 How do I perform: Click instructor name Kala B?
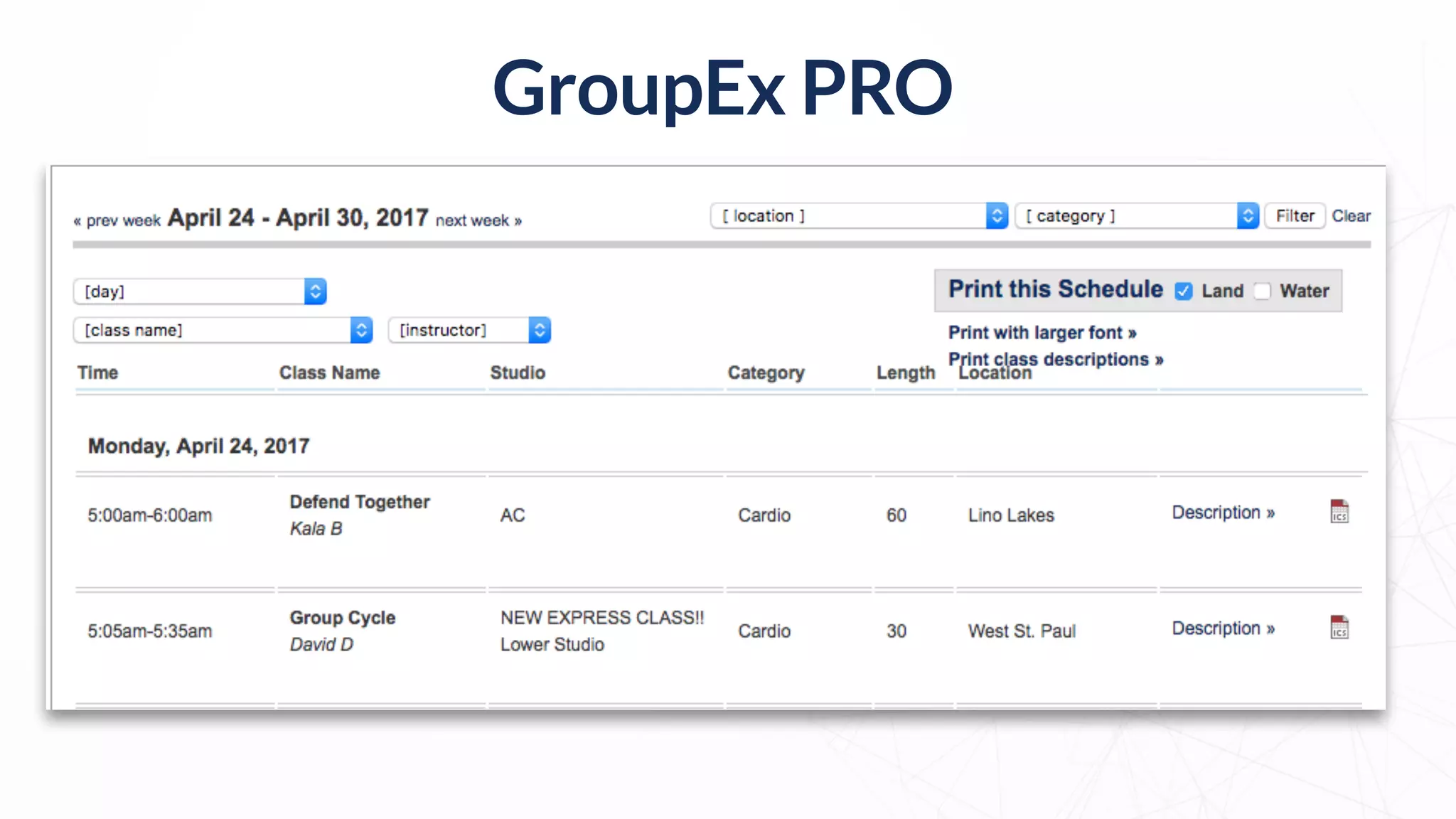pyautogui.click(x=316, y=529)
